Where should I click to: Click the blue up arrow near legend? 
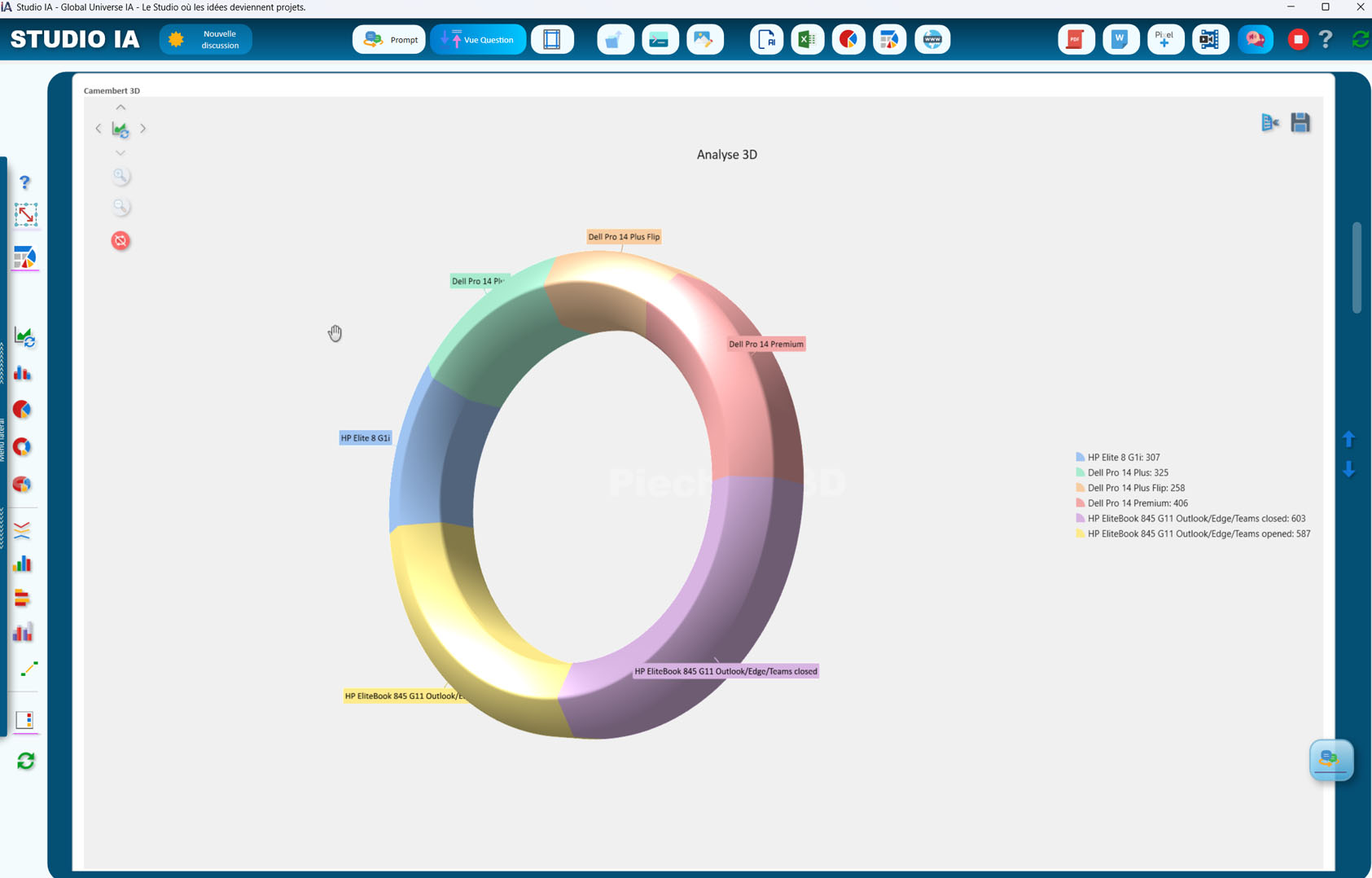pyautogui.click(x=1348, y=439)
